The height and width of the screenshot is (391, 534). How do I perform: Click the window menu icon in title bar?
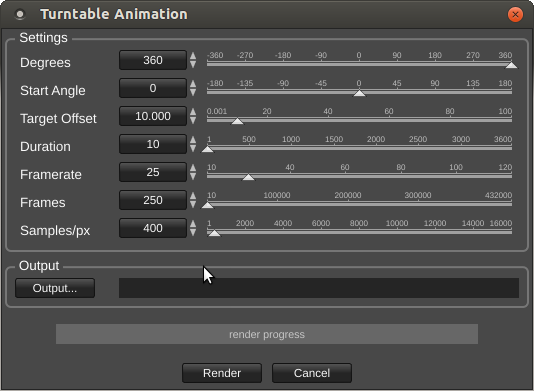pos(20,14)
